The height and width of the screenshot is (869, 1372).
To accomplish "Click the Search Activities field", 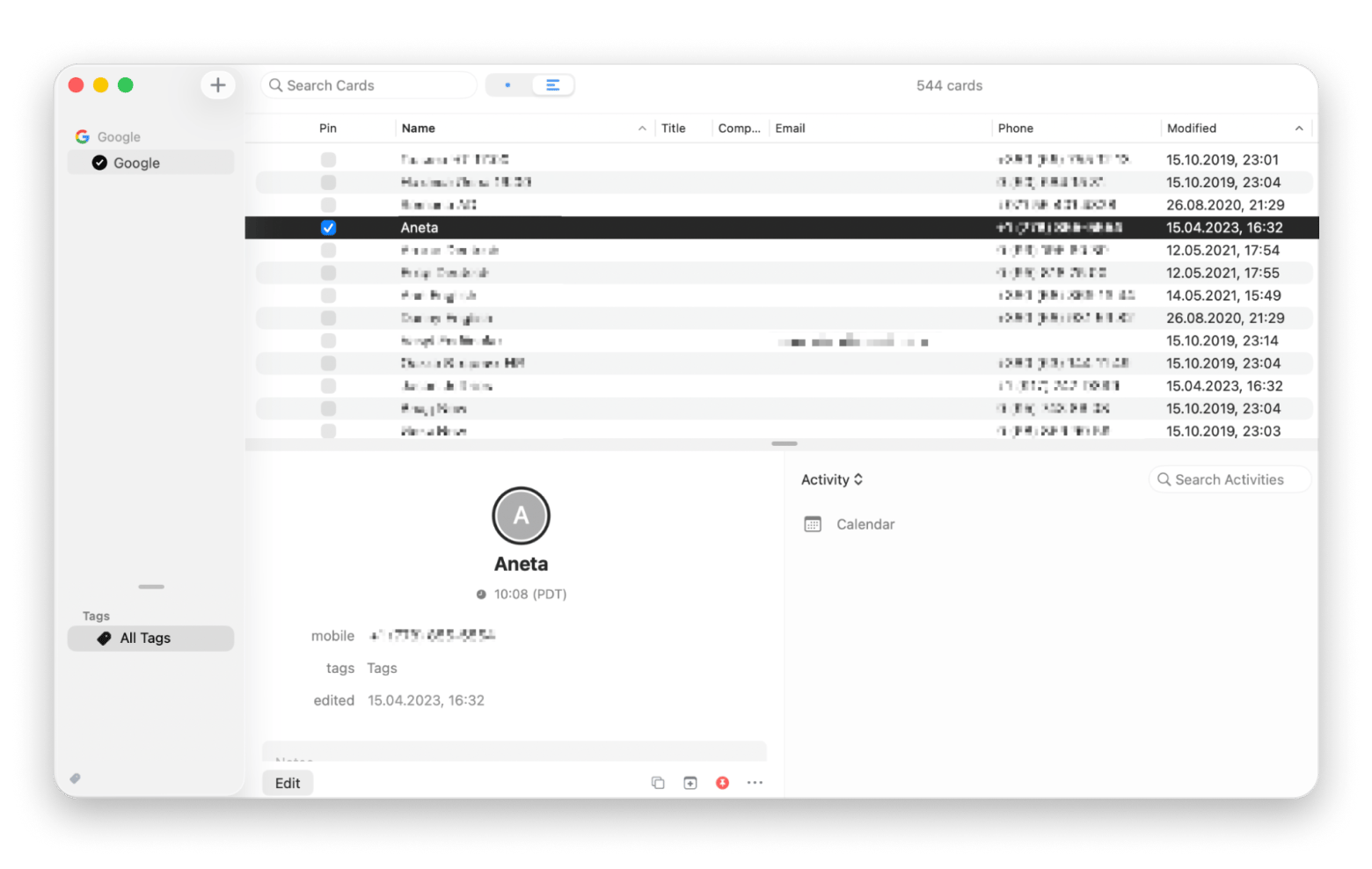I will coord(1230,479).
